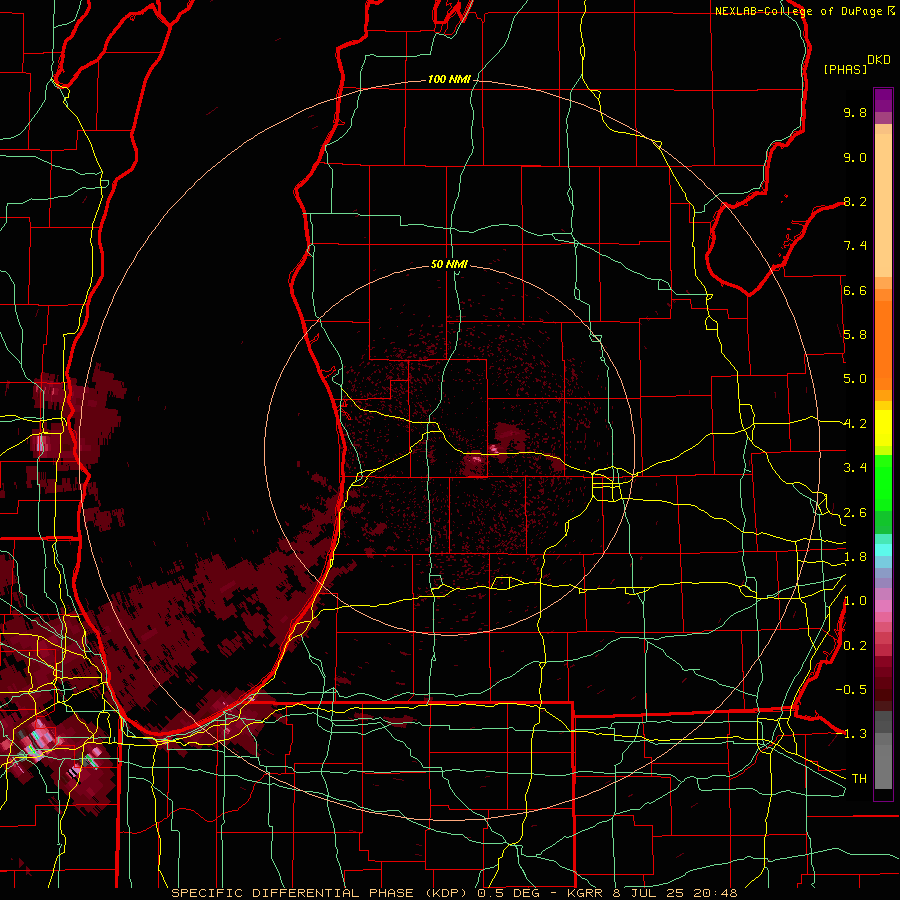Viewport: 900px width, 900px height.
Task: Click the 9.0 value on the legend
Action: 855,157
